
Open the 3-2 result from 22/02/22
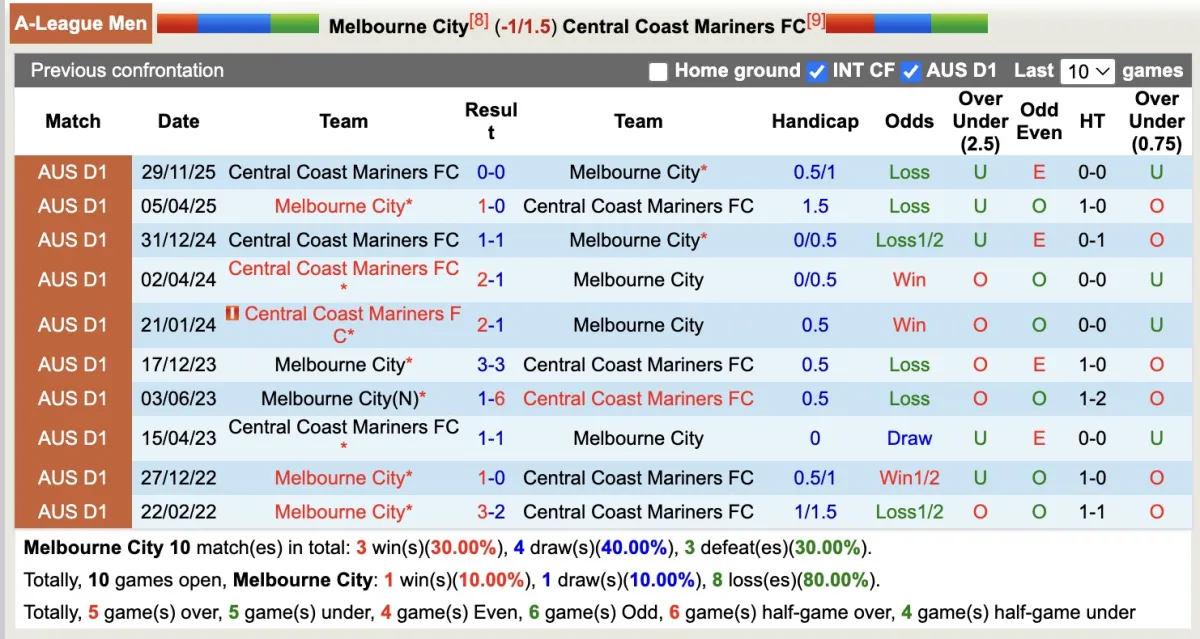491,511
